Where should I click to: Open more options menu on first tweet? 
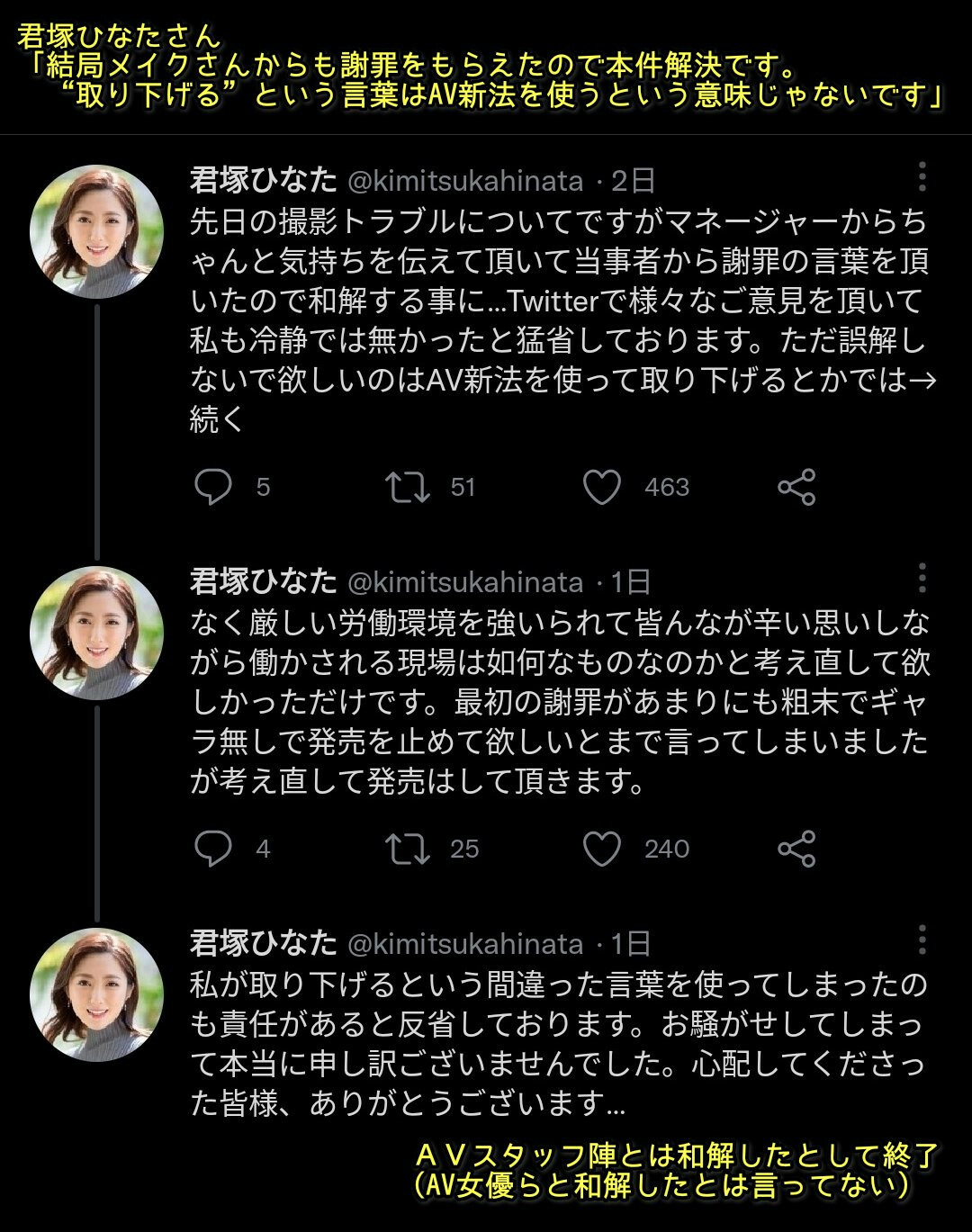[x=922, y=177]
